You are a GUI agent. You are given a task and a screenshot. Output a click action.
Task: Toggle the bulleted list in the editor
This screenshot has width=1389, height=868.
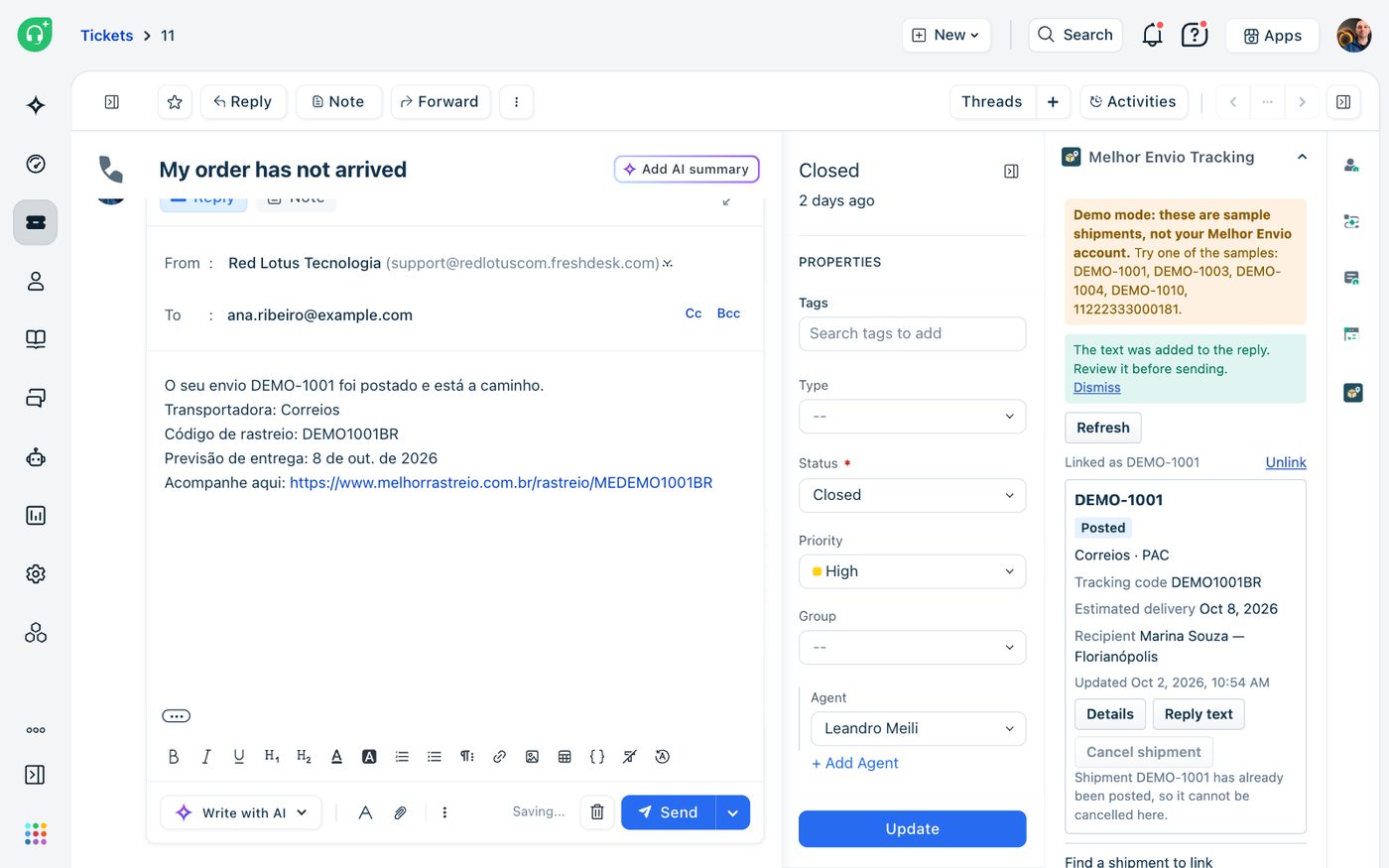pos(435,757)
